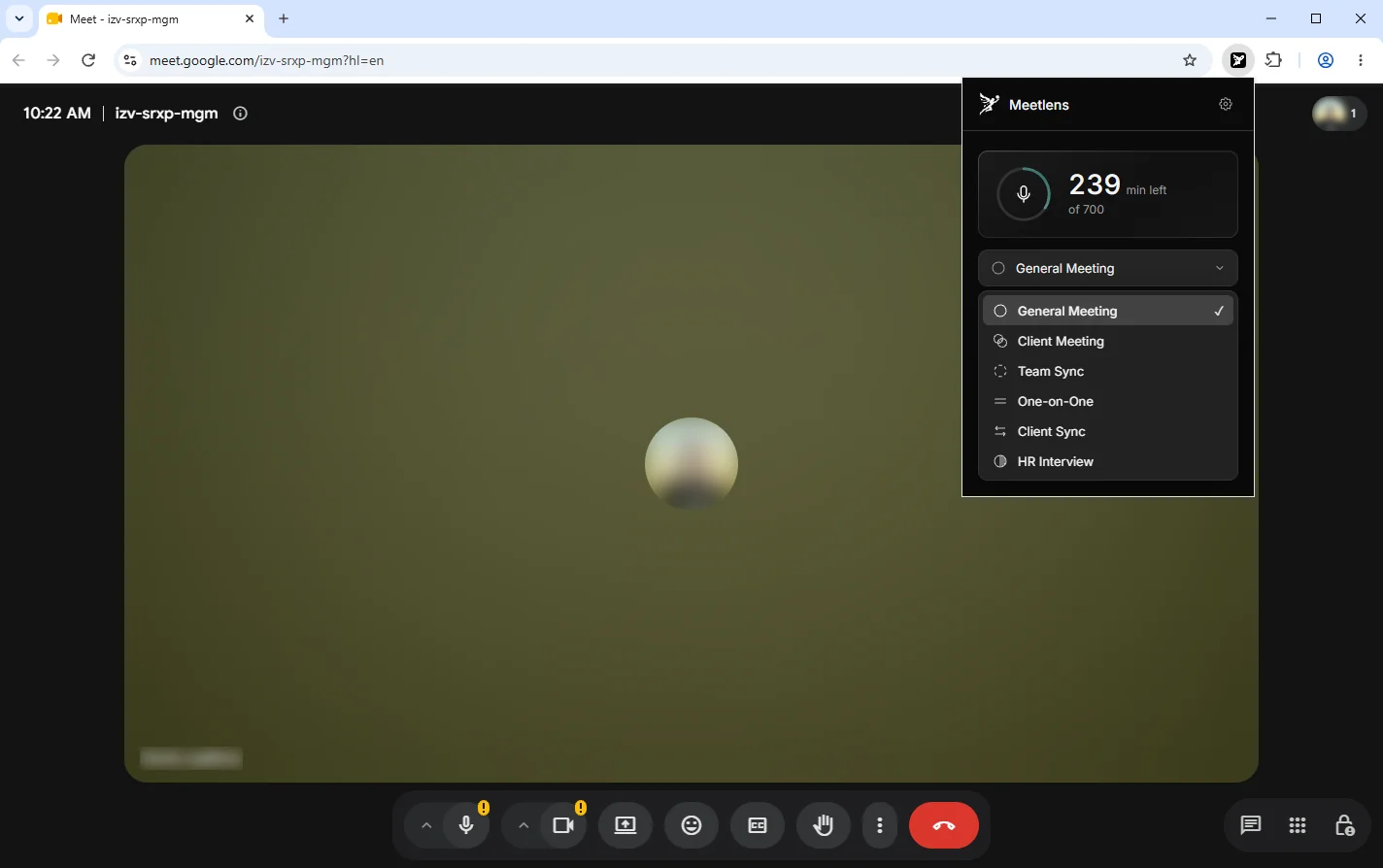Toggle the camera in Meet controls

pos(563,825)
